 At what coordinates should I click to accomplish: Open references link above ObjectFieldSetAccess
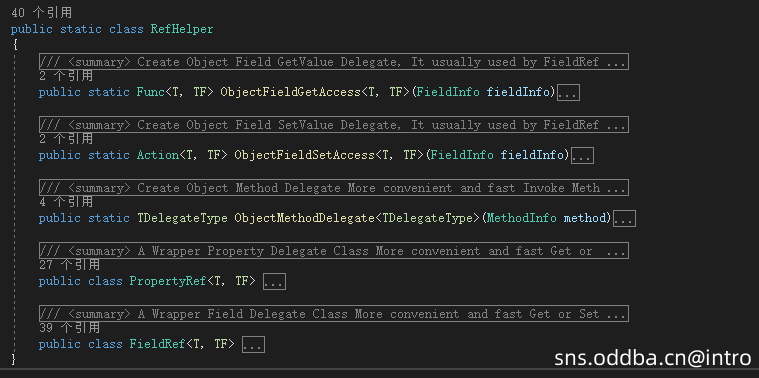coord(66,139)
